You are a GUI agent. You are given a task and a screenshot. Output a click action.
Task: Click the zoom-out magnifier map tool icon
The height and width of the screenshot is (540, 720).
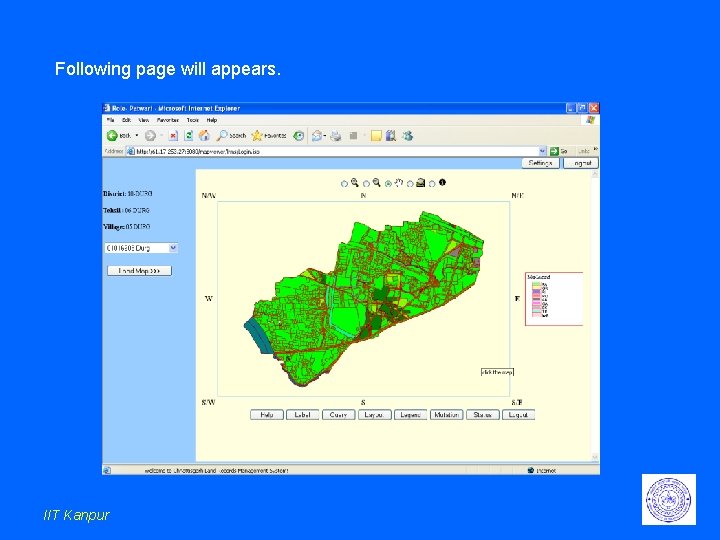coord(377,182)
